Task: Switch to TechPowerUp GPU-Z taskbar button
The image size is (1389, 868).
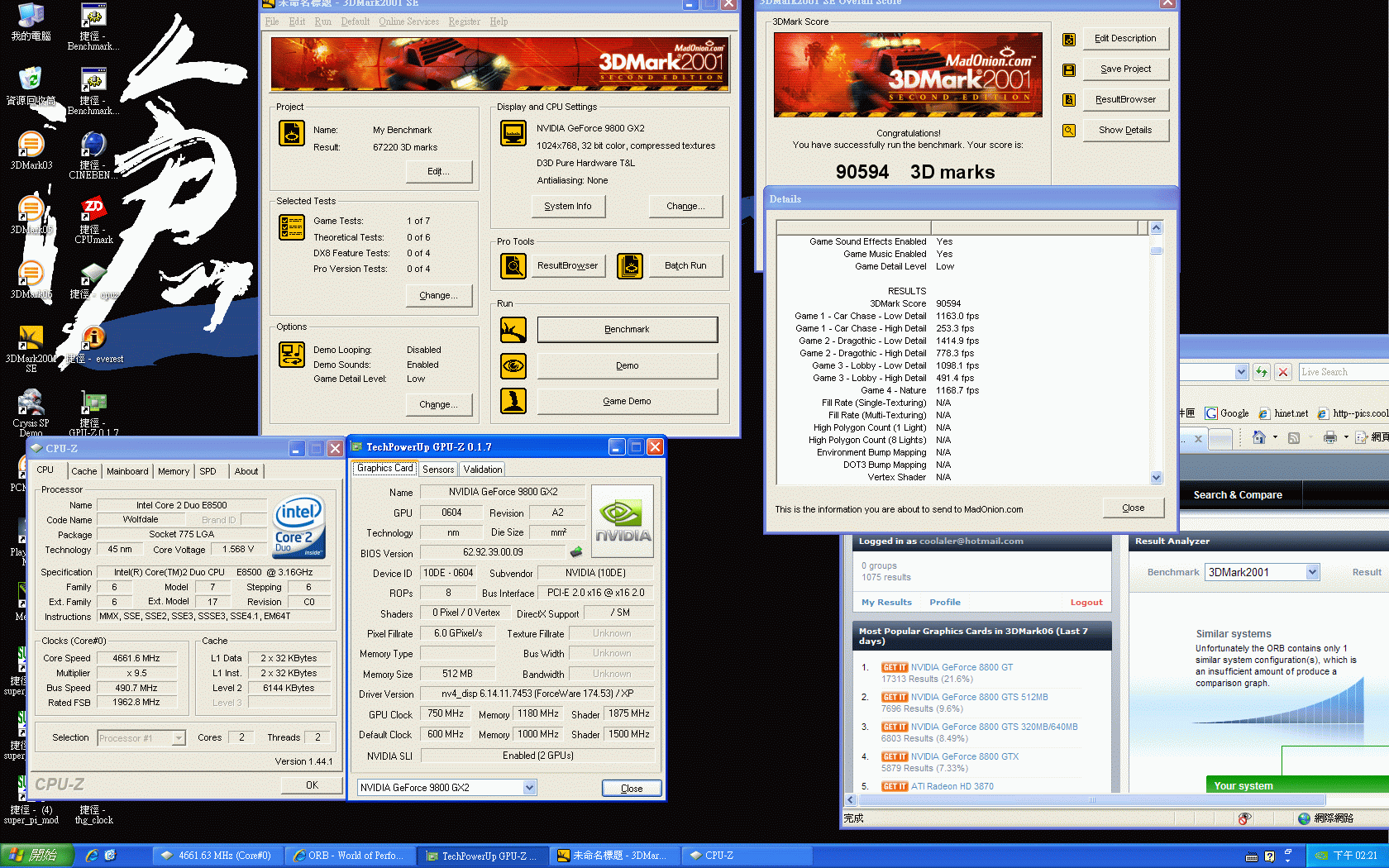Action: pyautogui.click(x=482, y=856)
